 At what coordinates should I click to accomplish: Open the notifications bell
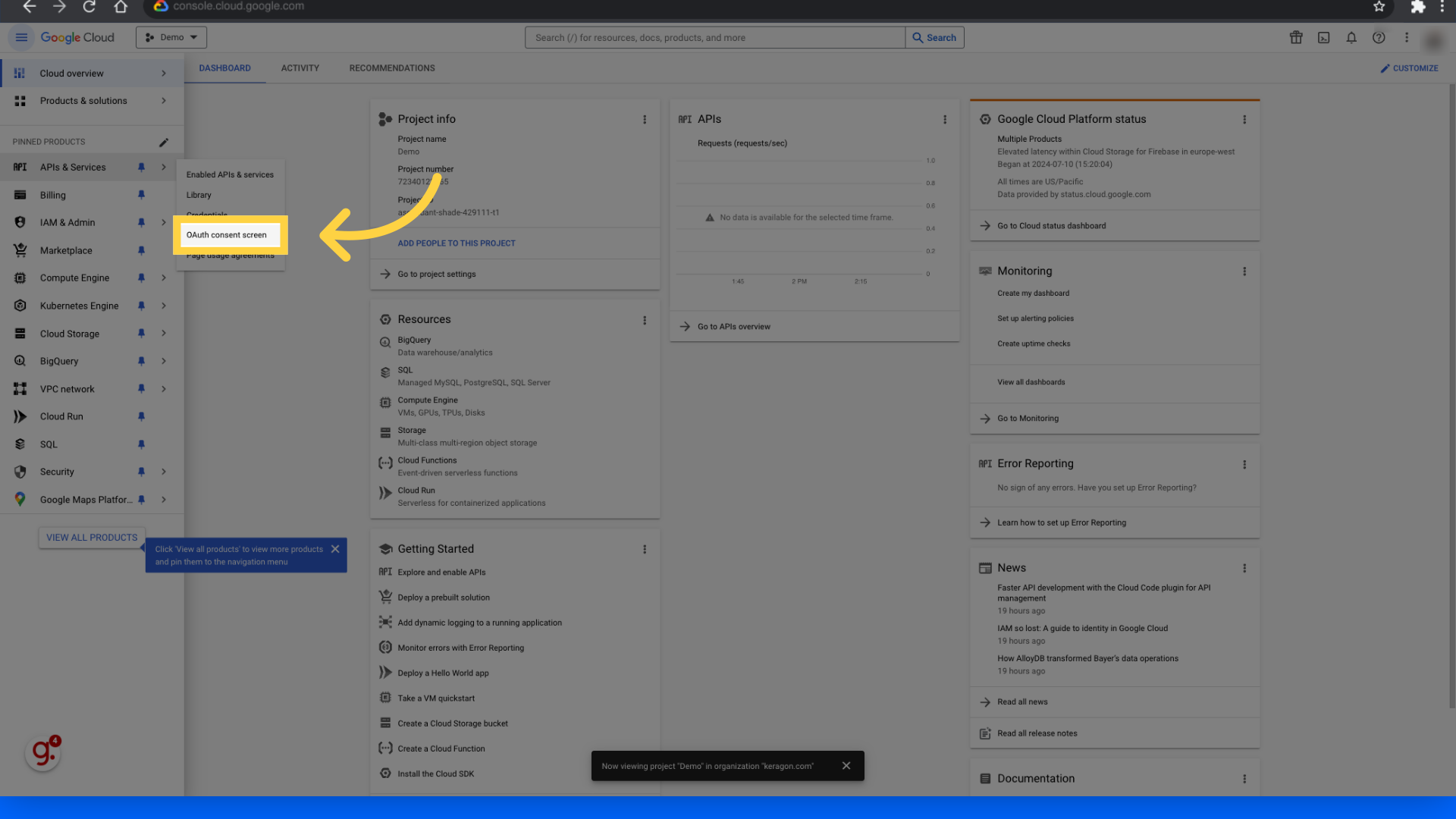tap(1351, 37)
